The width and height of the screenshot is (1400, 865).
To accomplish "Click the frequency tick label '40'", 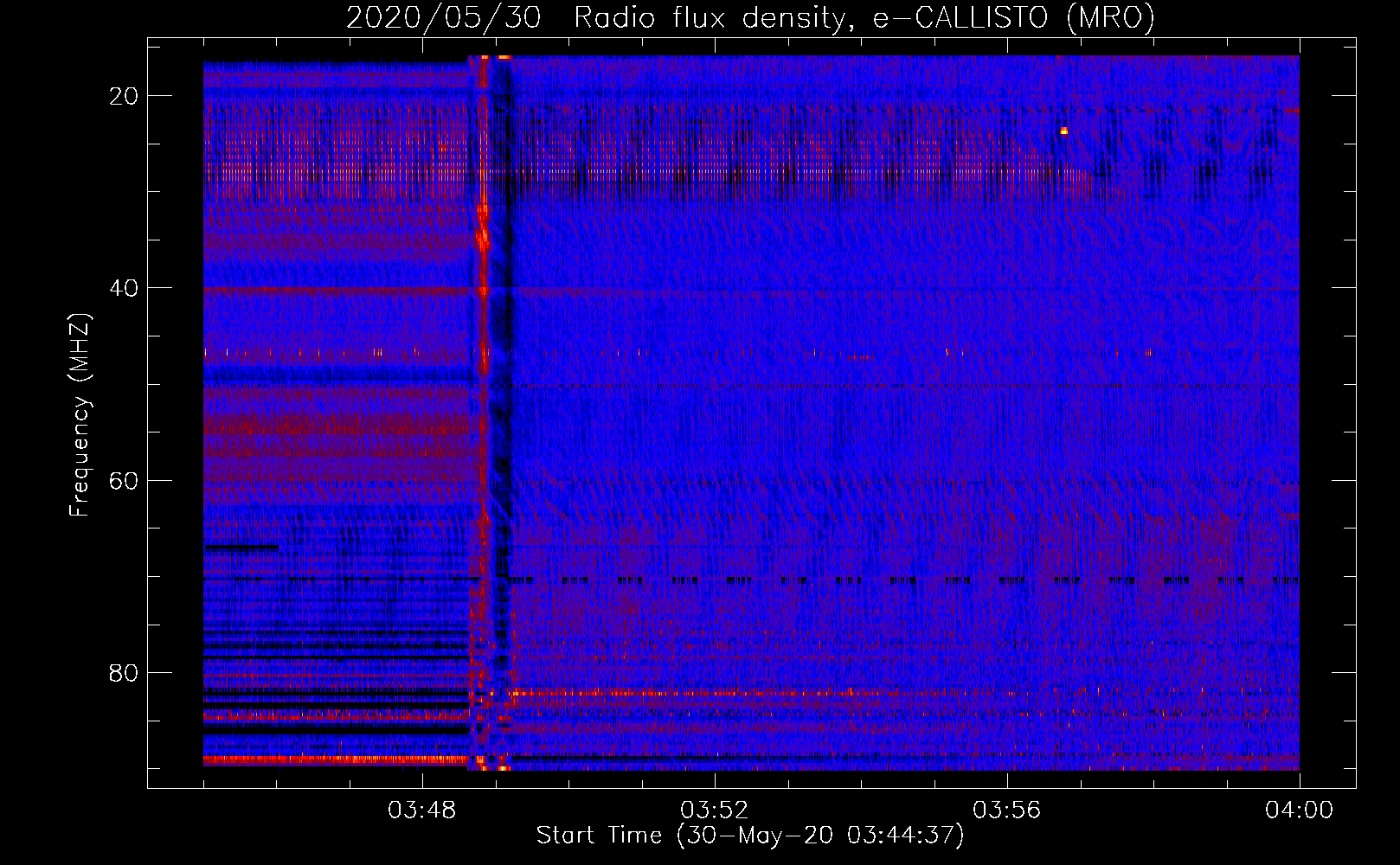I will point(125,288).
